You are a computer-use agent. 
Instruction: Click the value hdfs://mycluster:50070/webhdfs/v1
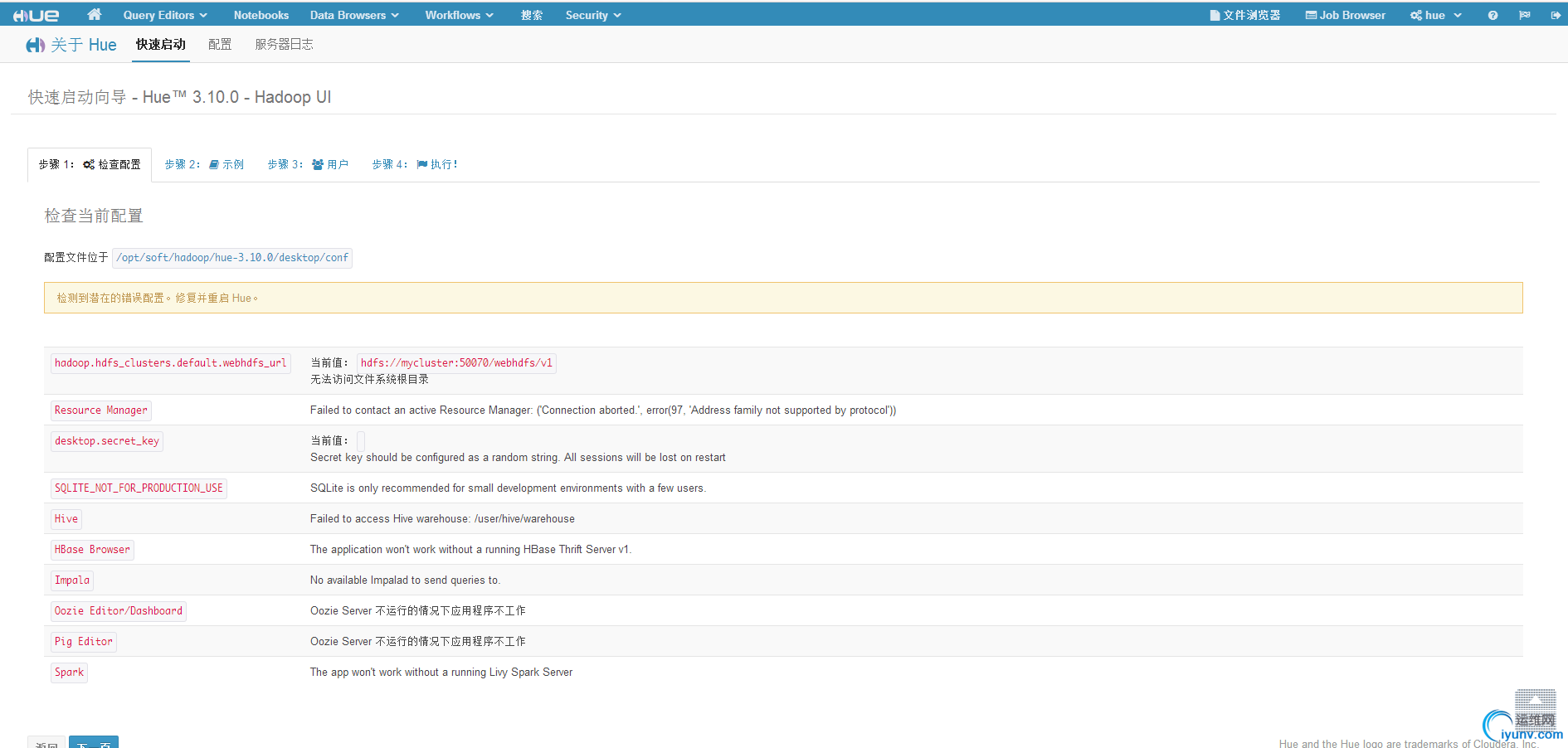tap(456, 363)
